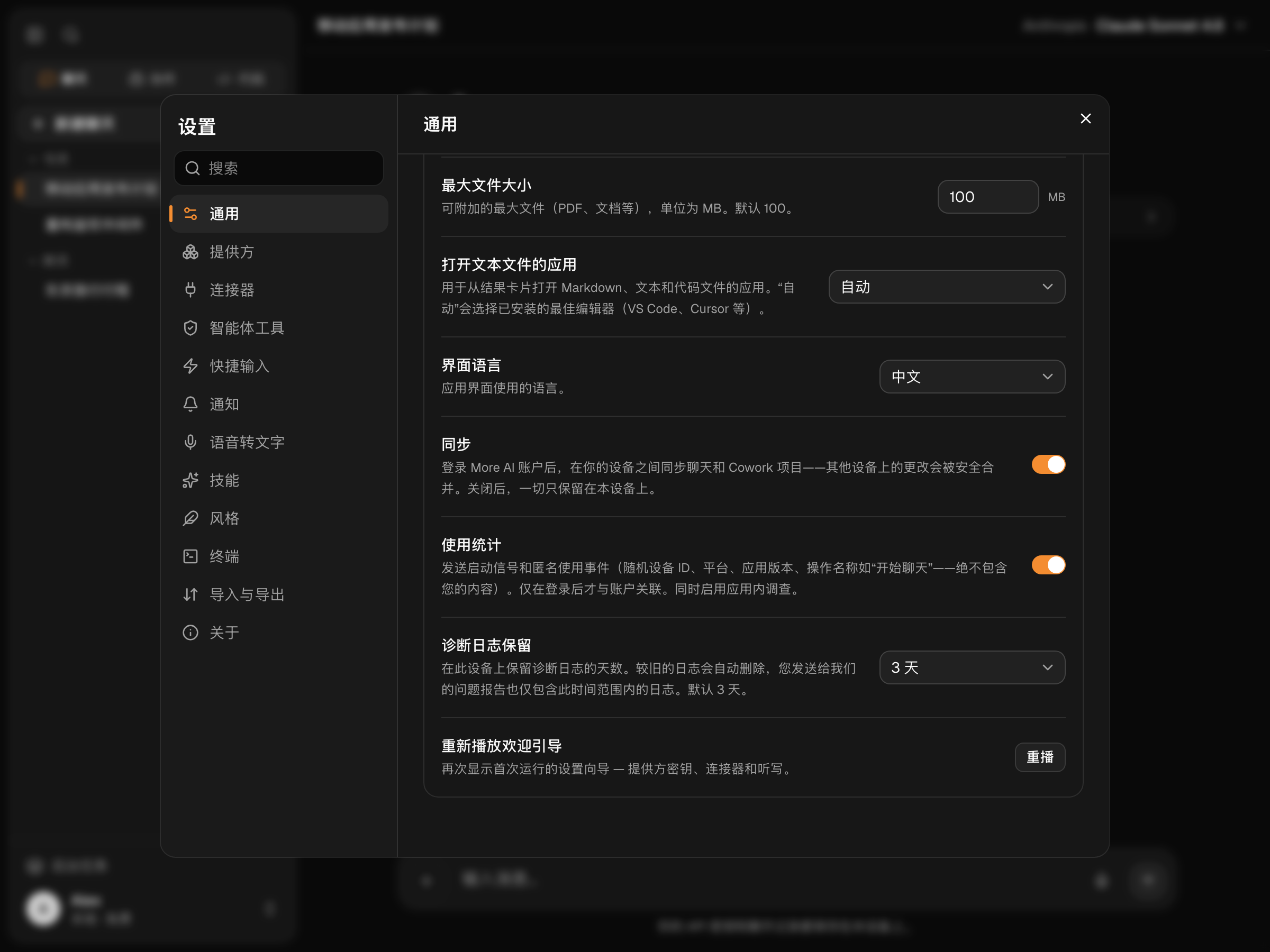
Task: Click the 导入与导出 arrows icon
Action: click(190, 594)
